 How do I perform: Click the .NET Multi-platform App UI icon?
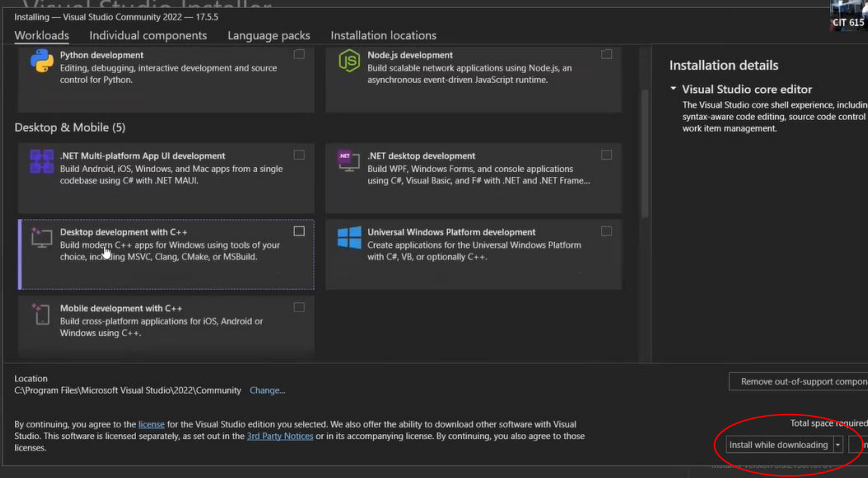42,162
